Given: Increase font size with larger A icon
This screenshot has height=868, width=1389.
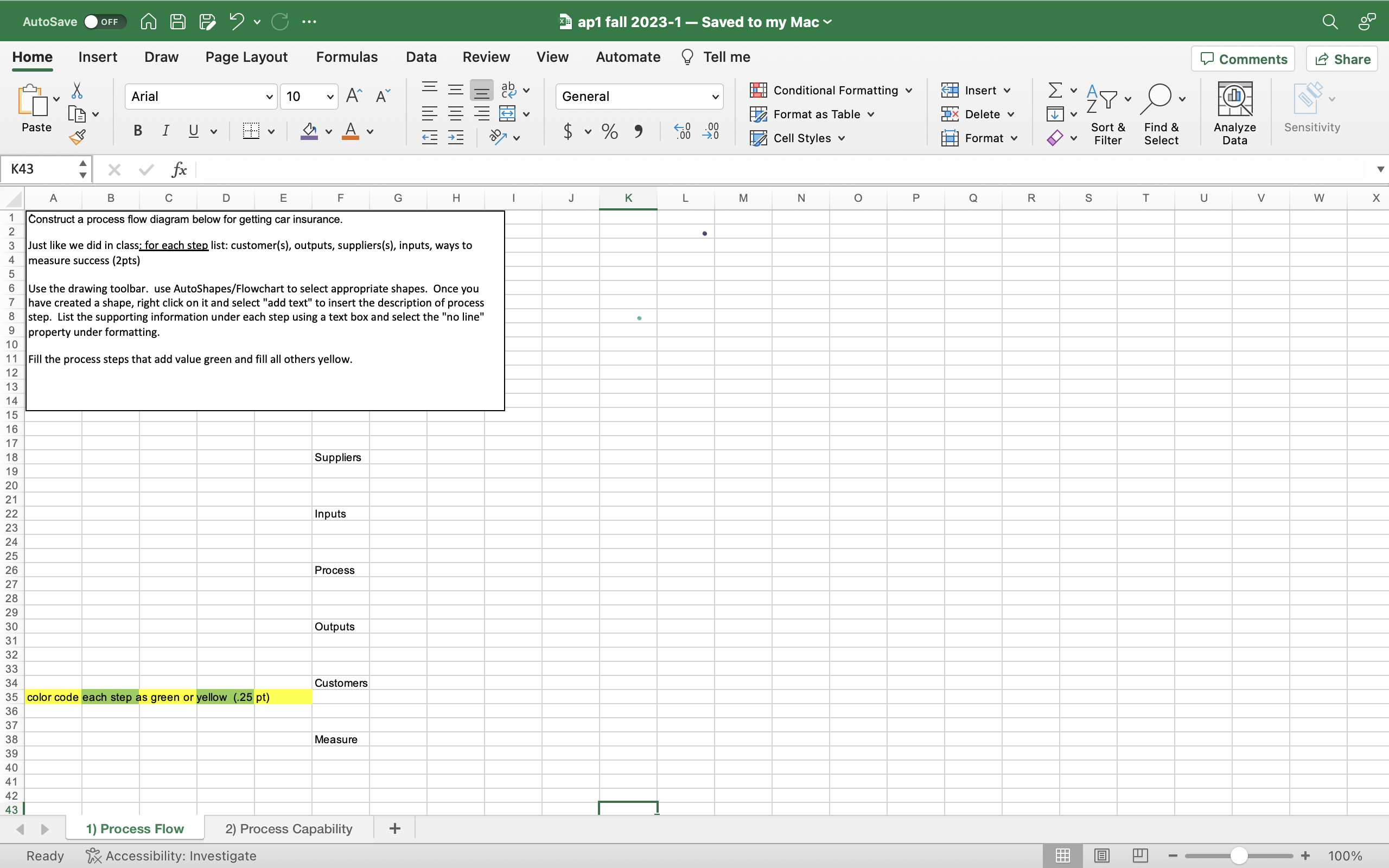Looking at the screenshot, I should pyautogui.click(x=354, y=96).
